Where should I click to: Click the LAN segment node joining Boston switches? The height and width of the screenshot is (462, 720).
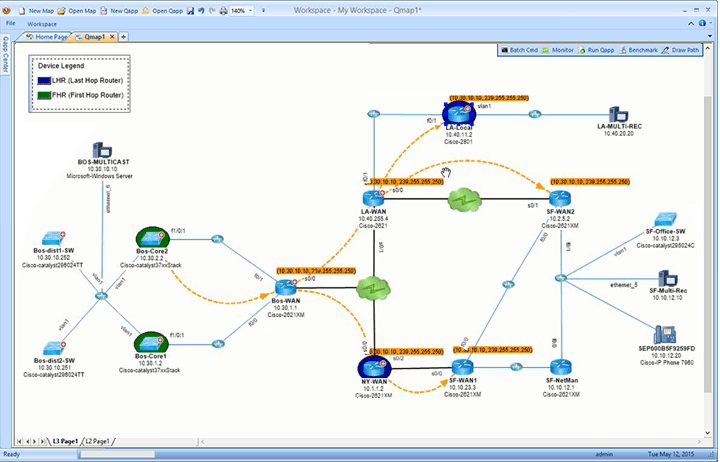tap(101, 296)
